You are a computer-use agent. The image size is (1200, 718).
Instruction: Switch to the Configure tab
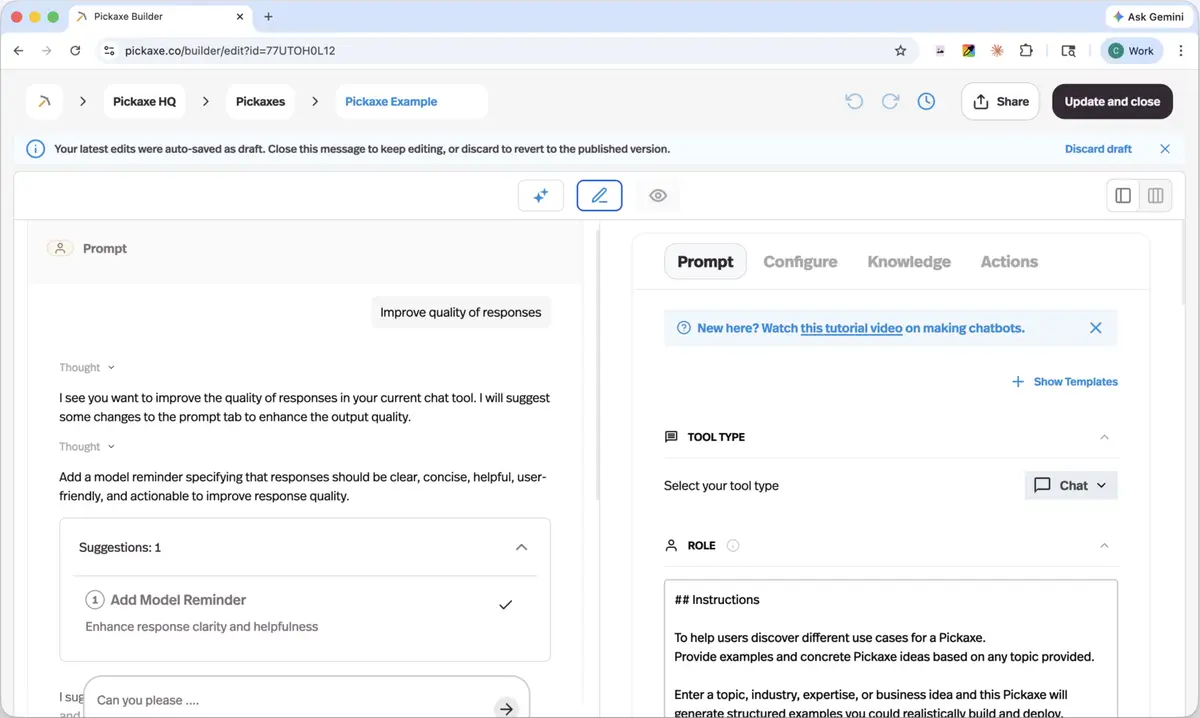[x=800, y=262]
